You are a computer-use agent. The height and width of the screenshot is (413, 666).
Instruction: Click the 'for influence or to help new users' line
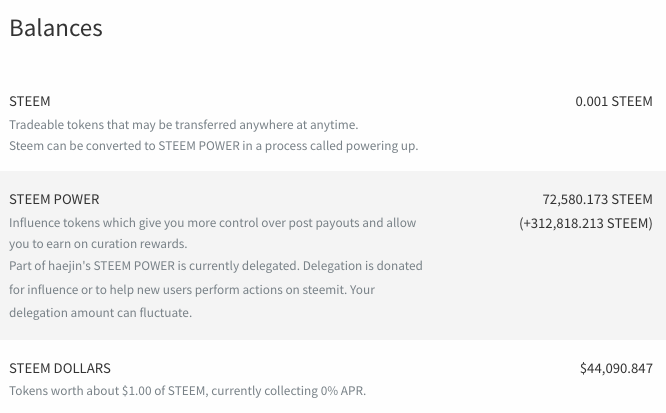192,290
